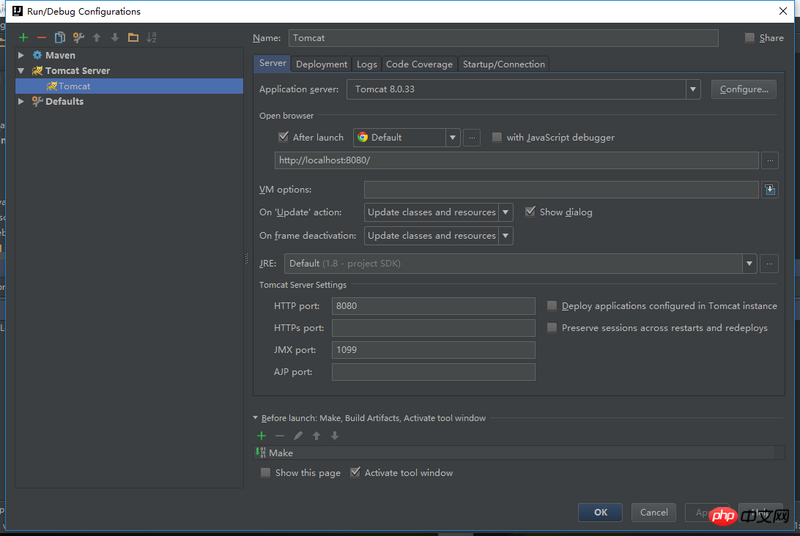800x536 pixels.
Task: Add a Before launch task with the green plus
Action: point(262,436)
